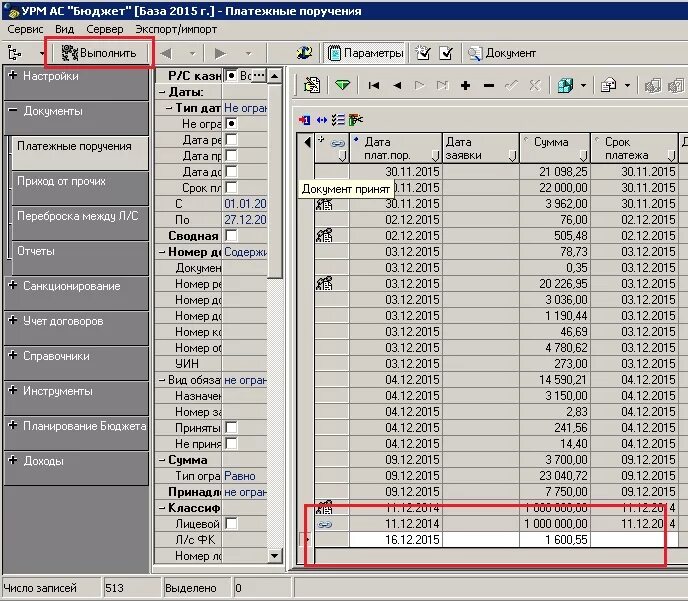Viewport: 688px width, 601px height.
Task: Go to the next record arrow
Action: pyautogui.click(x=419, y=85)
